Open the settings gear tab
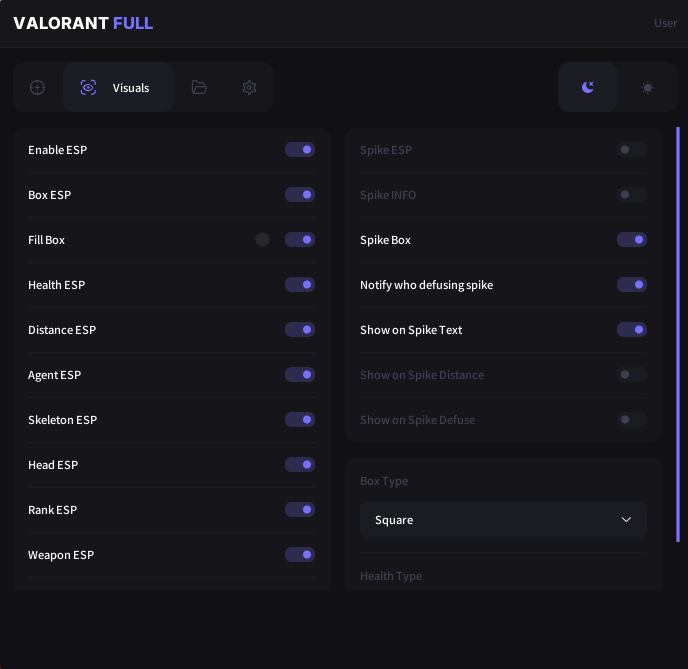This screenshot has width=688, height=669. [249, 88]
